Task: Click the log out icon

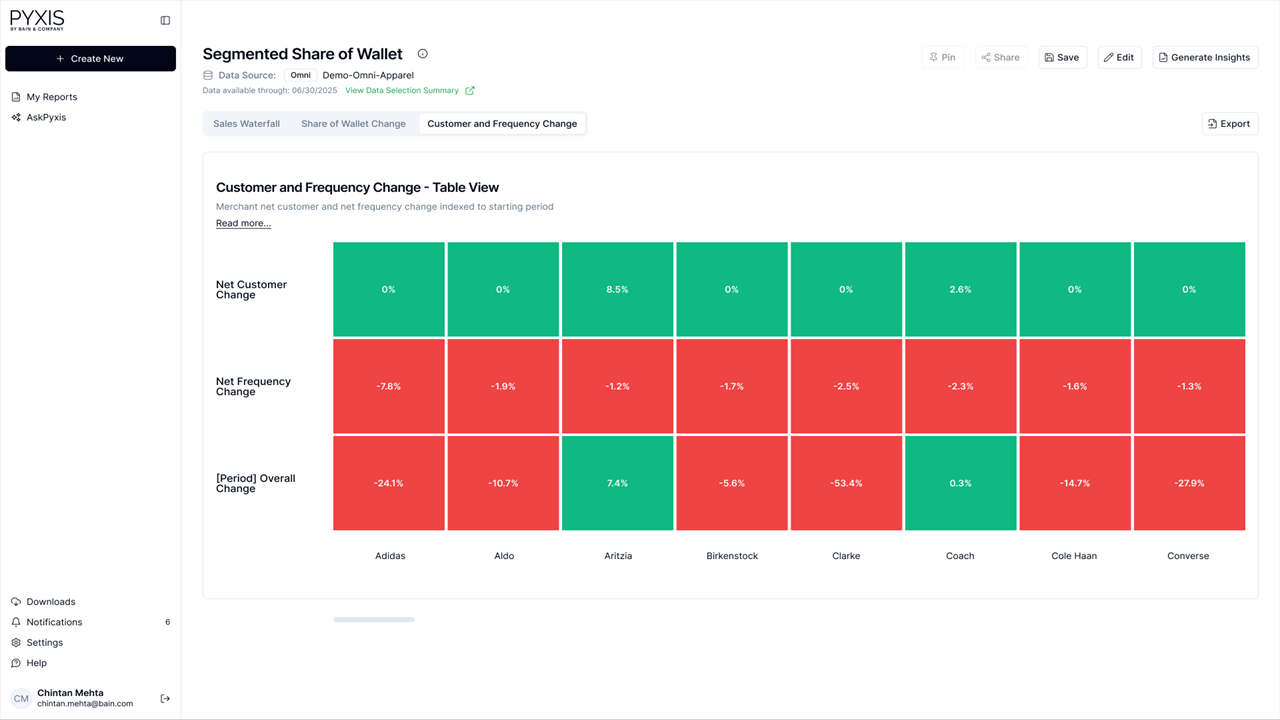Action: pyautogui.click(x=165, y=698)
